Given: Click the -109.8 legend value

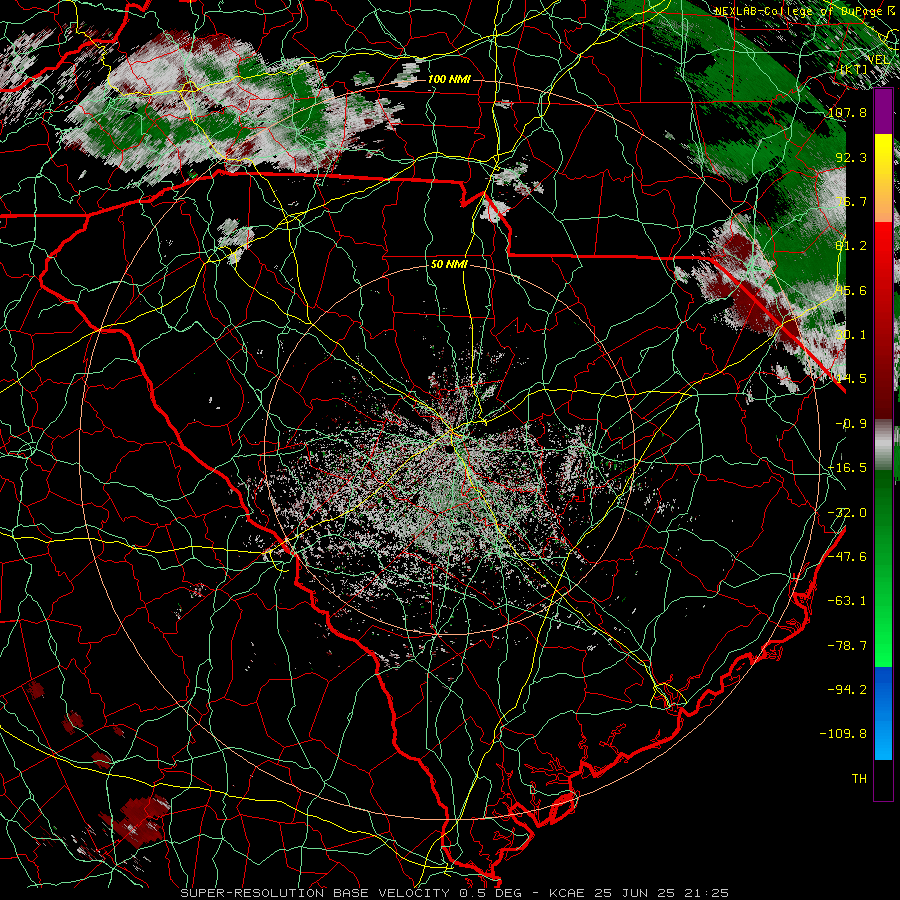Looking at the screenshot, I should tap(843, 734).
